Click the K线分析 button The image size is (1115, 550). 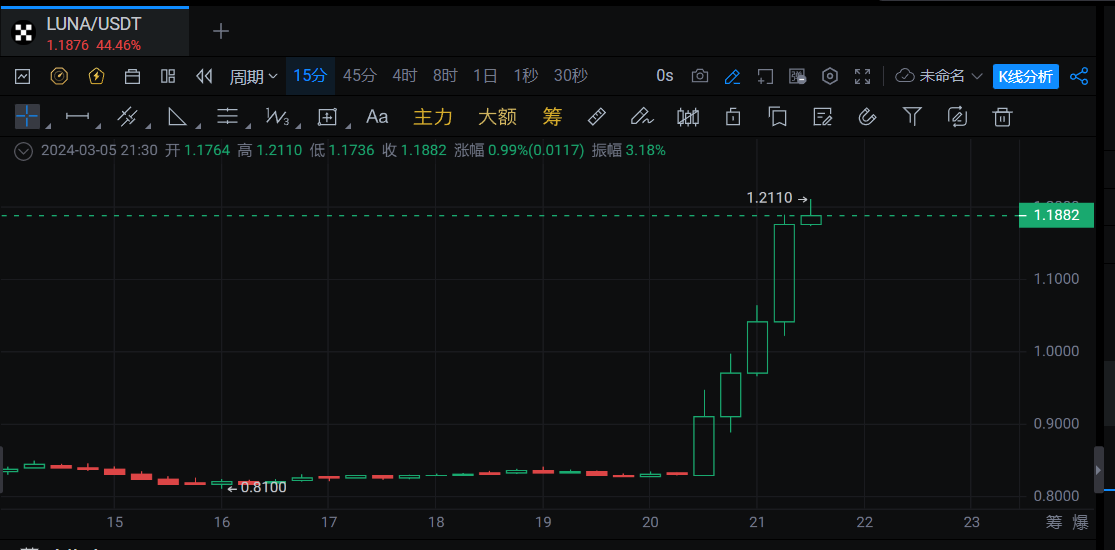[x=1025, y=76]
